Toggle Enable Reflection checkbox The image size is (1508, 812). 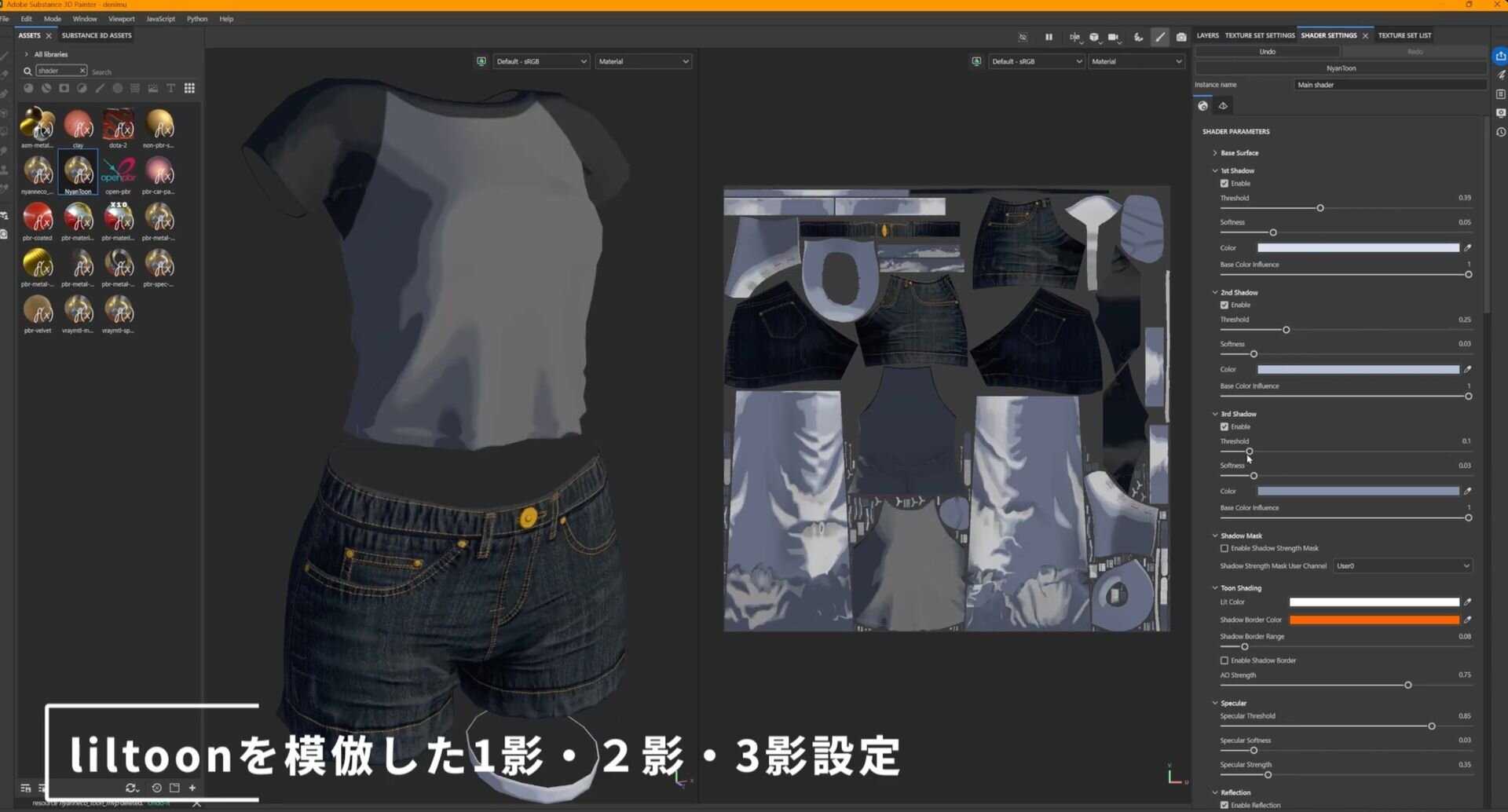[1224, 806]
